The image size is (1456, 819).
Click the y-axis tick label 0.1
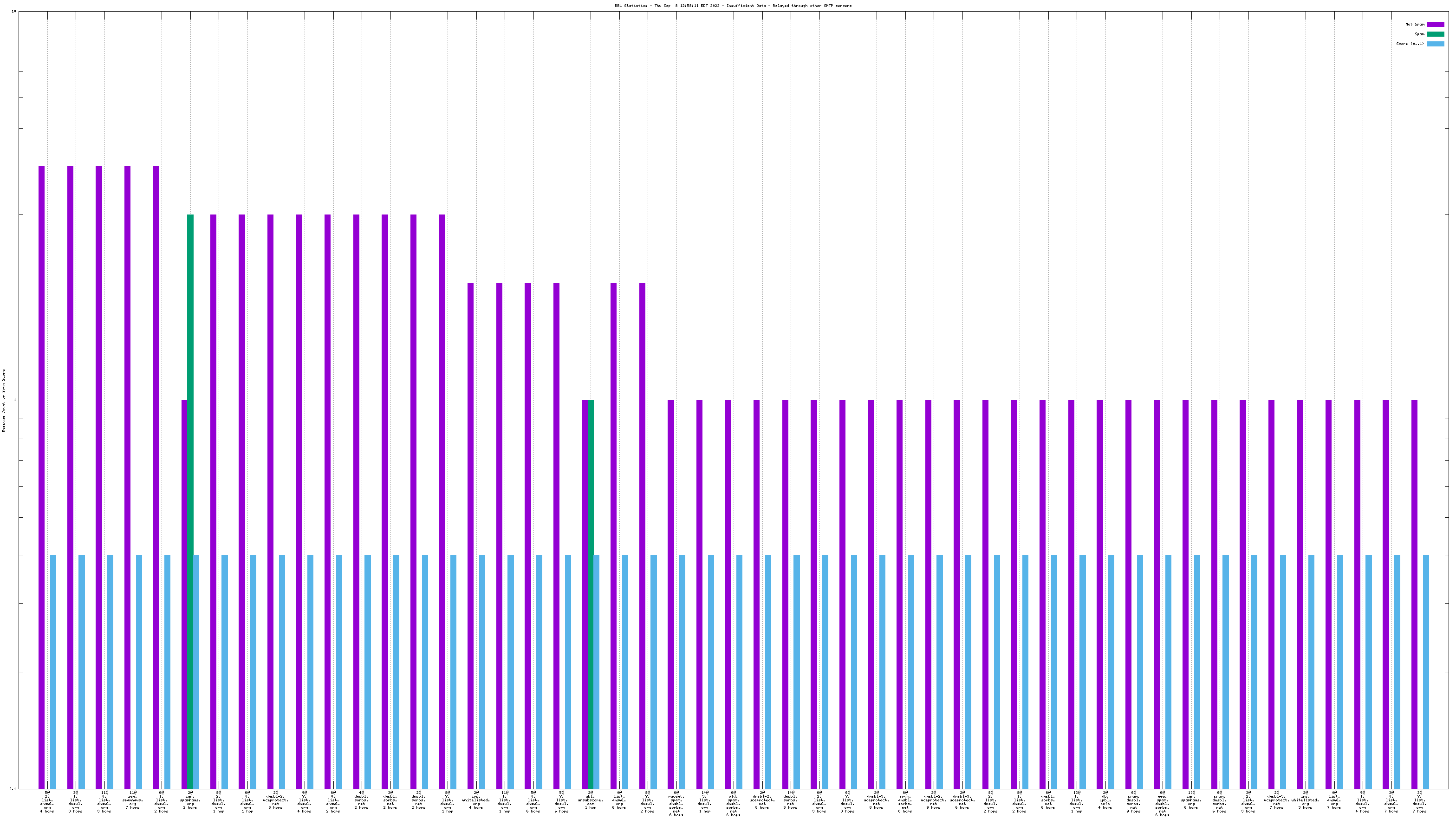click(x=13, y=788)
